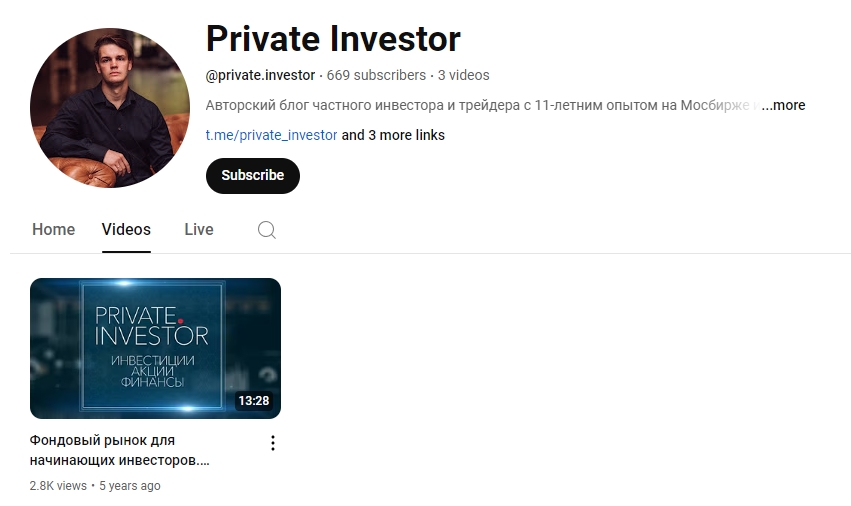851x506 pixels.
Task: Click the 'Private Investor' channel name heading
Action: point(333,39)
